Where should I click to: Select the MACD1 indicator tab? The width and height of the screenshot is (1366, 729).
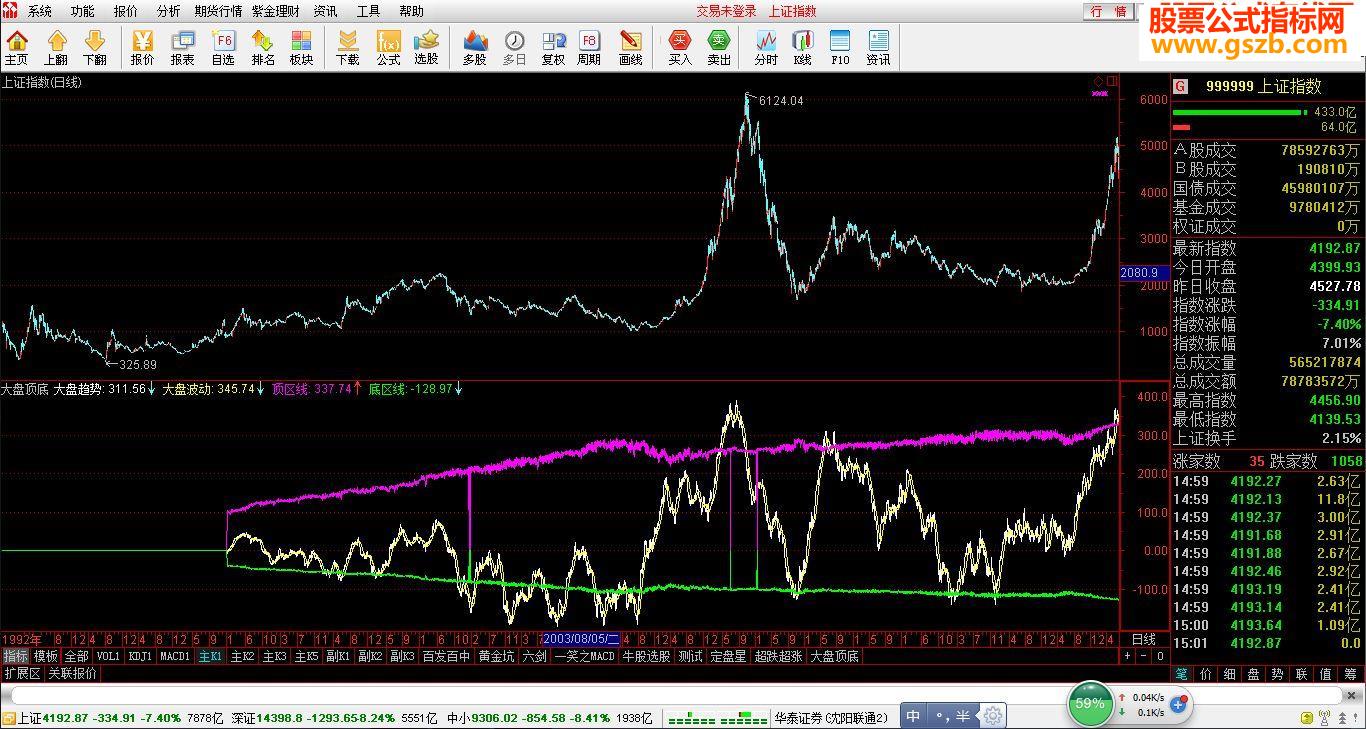(176, 657)
